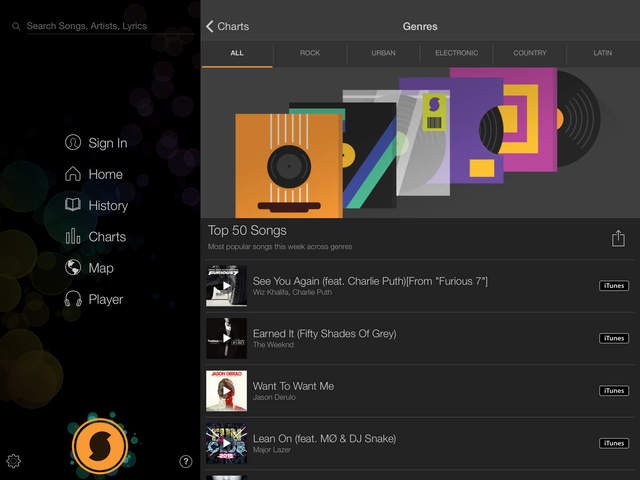
Task: Switch to the URBAN genre tab
Action: [383, 53]
